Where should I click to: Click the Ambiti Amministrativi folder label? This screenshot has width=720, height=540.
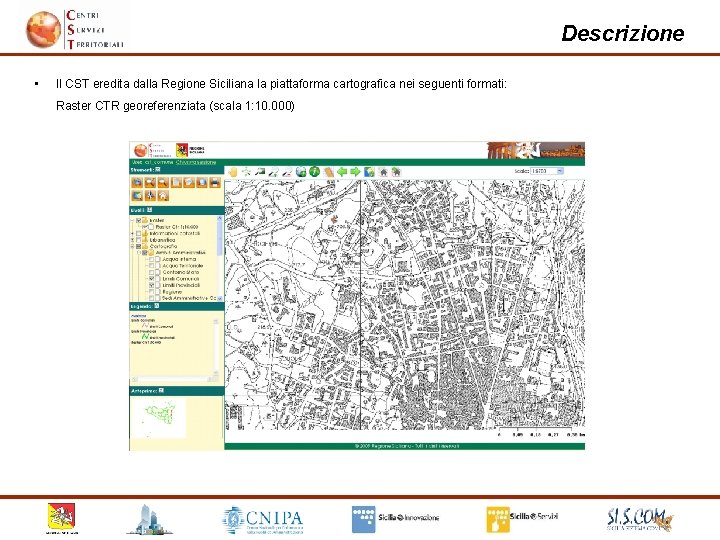180,253
